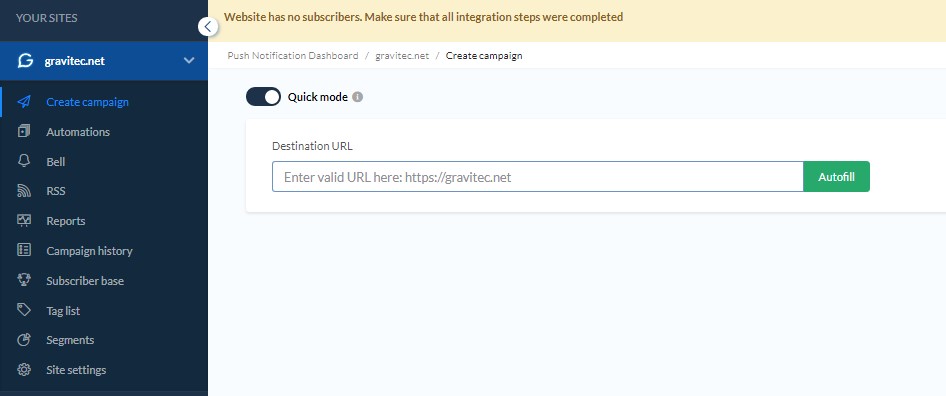Viewport: 946px width, 396px height.
Task: Toggle the Quick mode switch
Action: coord(264,97)
